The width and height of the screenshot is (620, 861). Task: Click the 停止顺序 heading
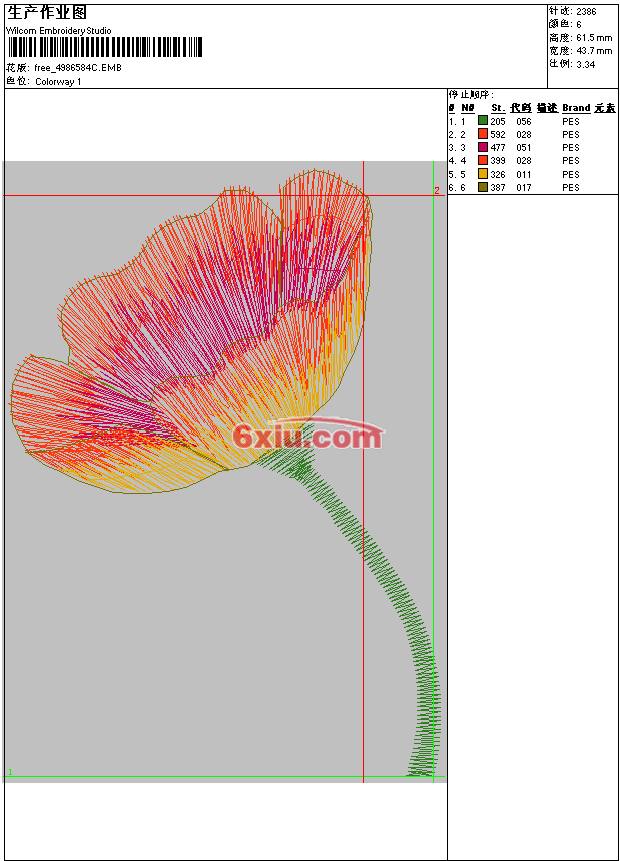point(471,95)
